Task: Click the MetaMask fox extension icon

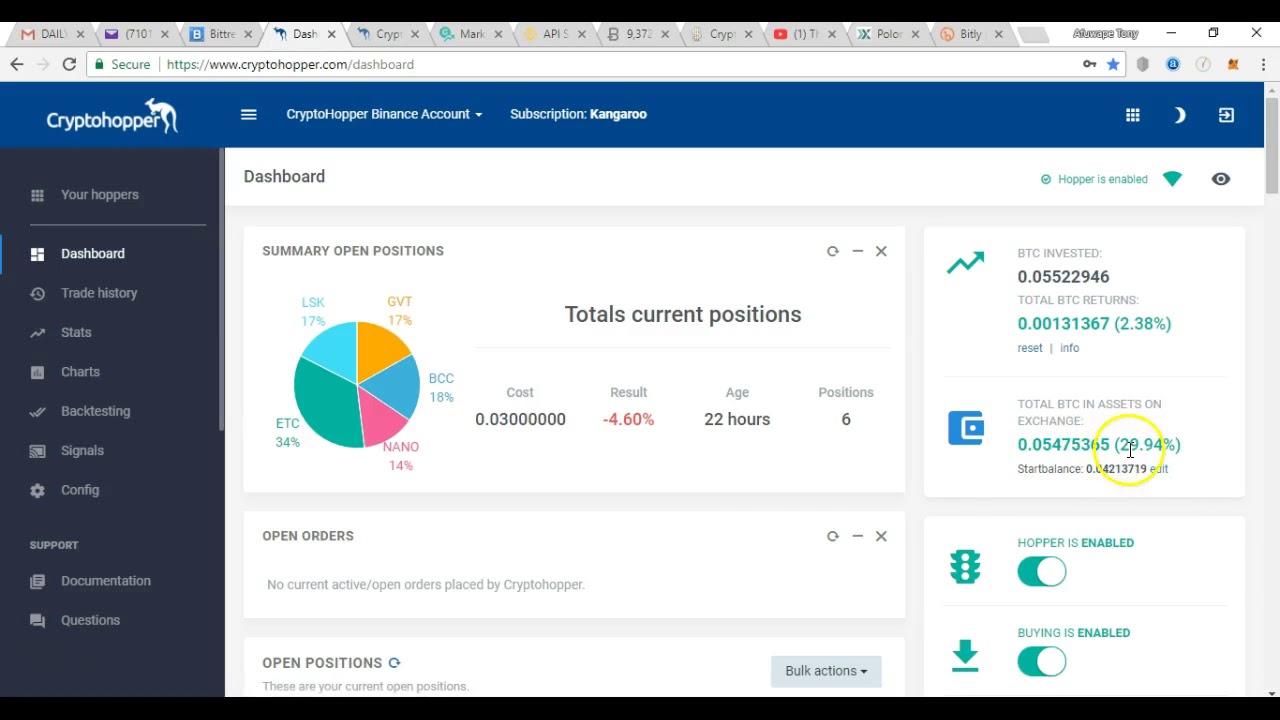Action: [1233, 64]
